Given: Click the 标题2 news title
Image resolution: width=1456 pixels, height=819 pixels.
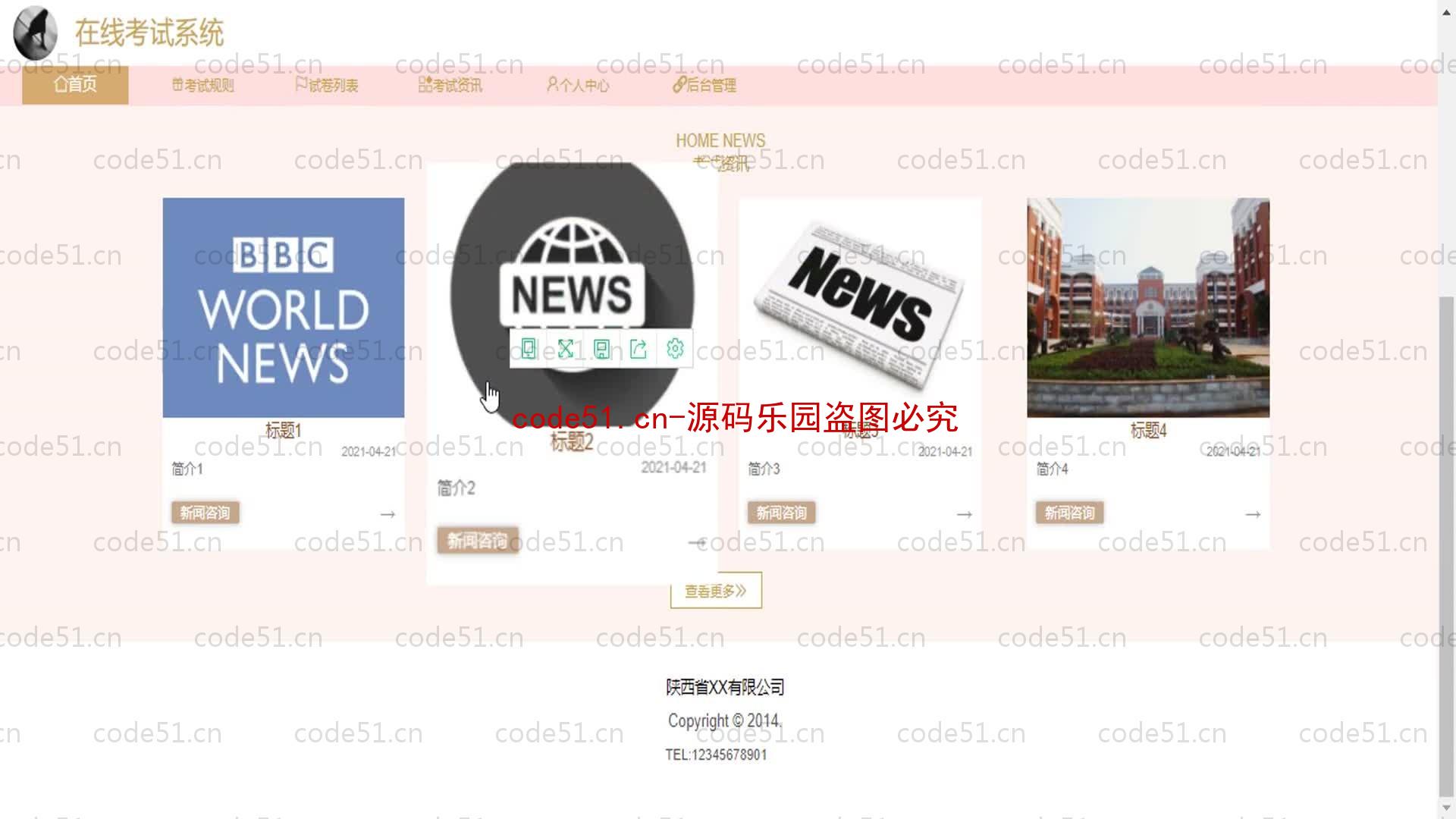Looking at the screenshot, I should (x=572, y=442).
